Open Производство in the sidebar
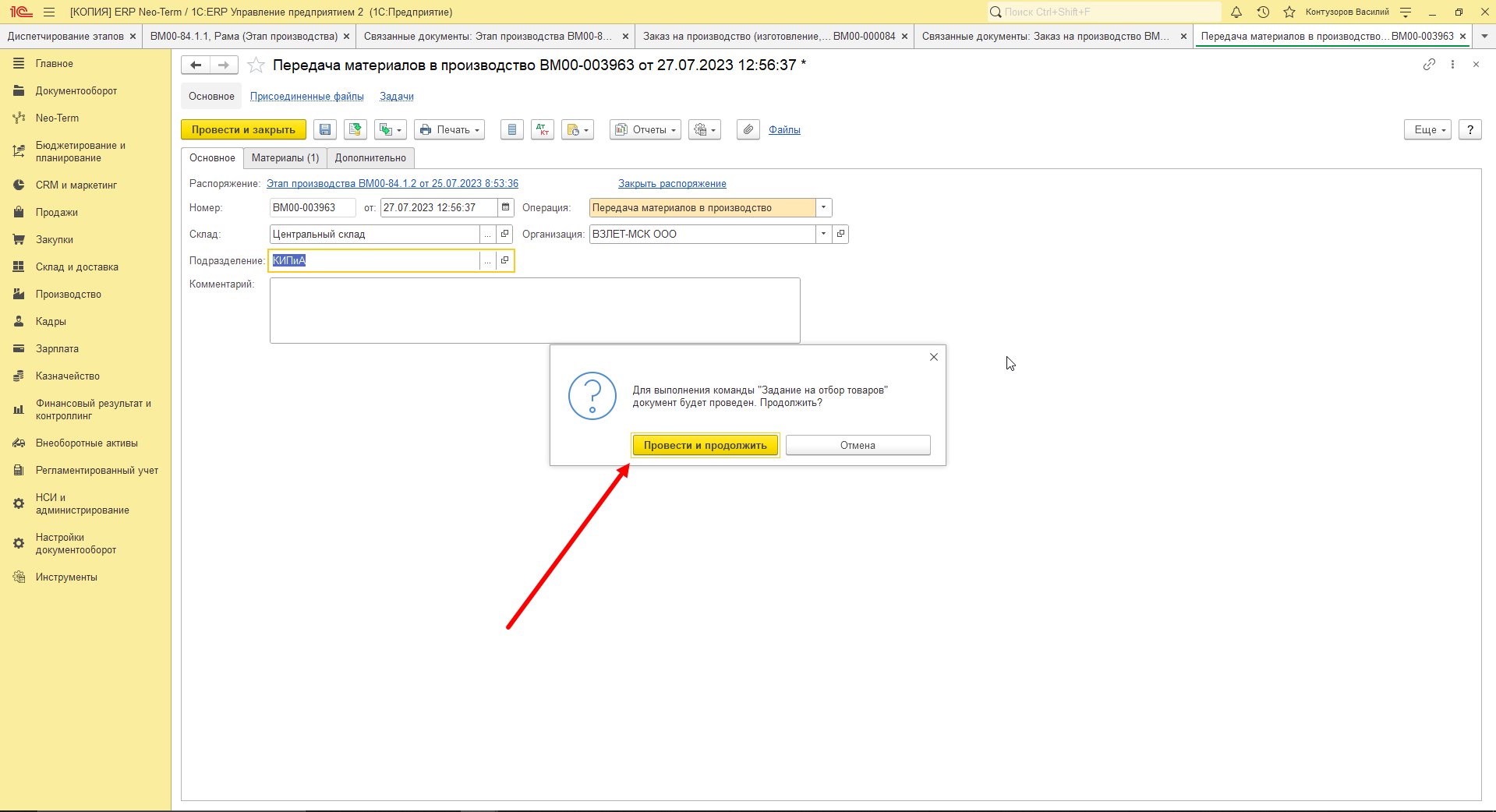The image size is (1496, 812). tap(68, 295)
